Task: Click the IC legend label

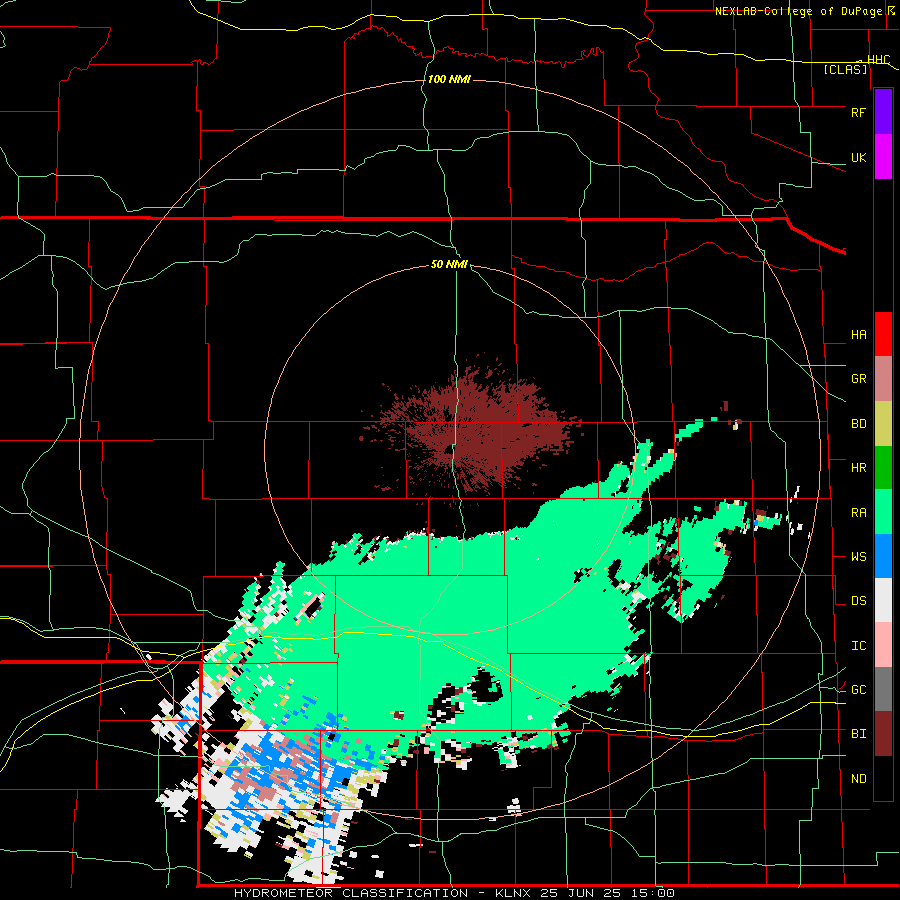Action: (x=858, y=646)
